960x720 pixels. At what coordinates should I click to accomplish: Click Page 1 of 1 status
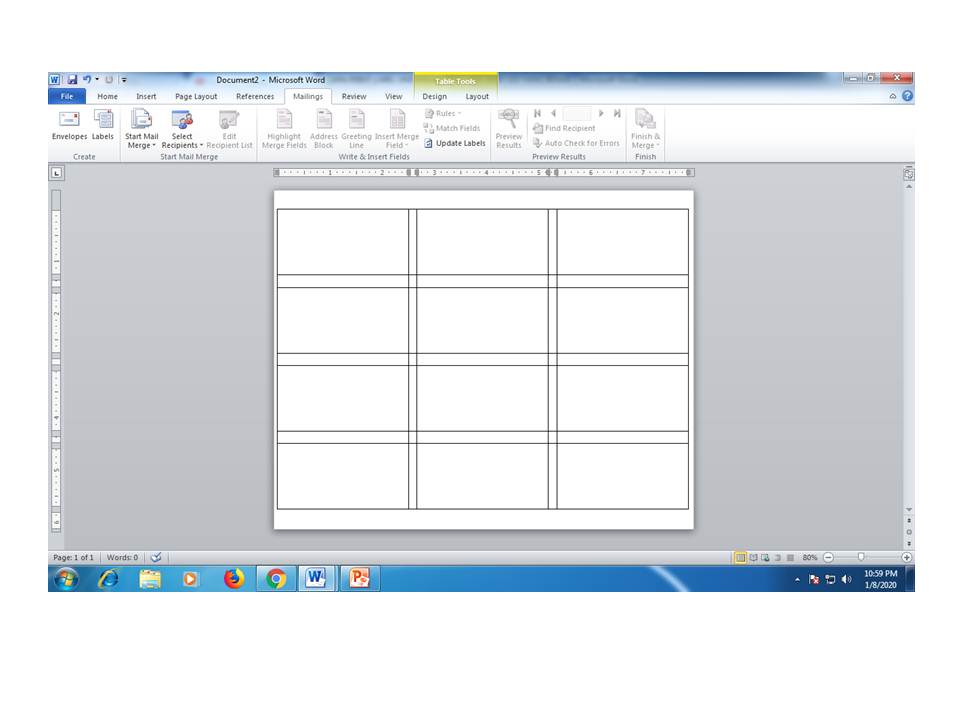(73, 557)
